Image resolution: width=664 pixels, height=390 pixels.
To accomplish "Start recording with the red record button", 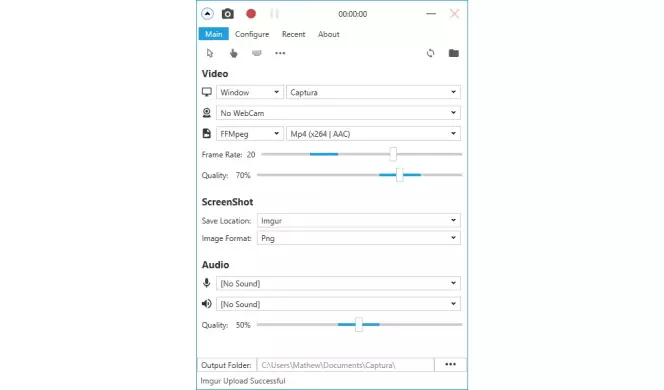I will [x=251, y=14].
